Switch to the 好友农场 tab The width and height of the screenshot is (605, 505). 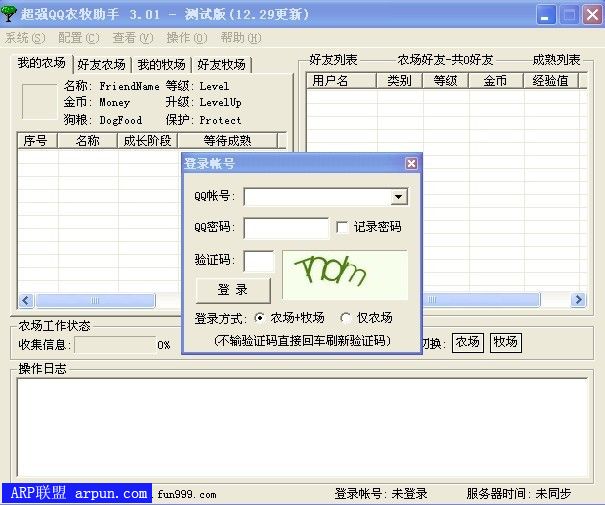[101, 65]
